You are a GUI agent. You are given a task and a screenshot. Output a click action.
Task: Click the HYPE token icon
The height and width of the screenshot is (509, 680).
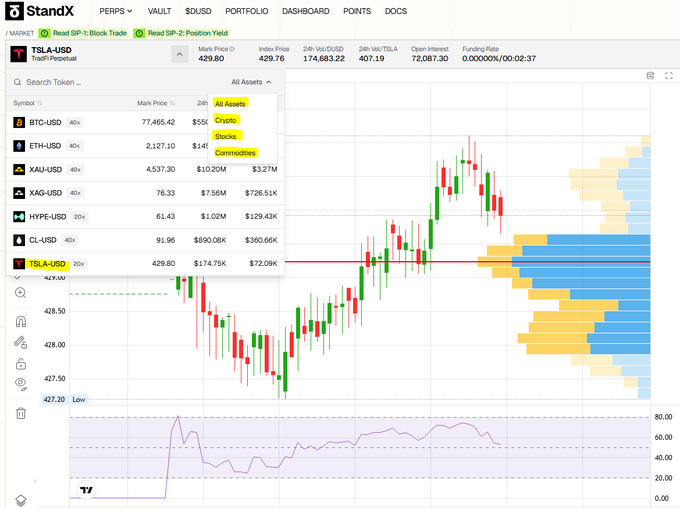pos(19,216)
